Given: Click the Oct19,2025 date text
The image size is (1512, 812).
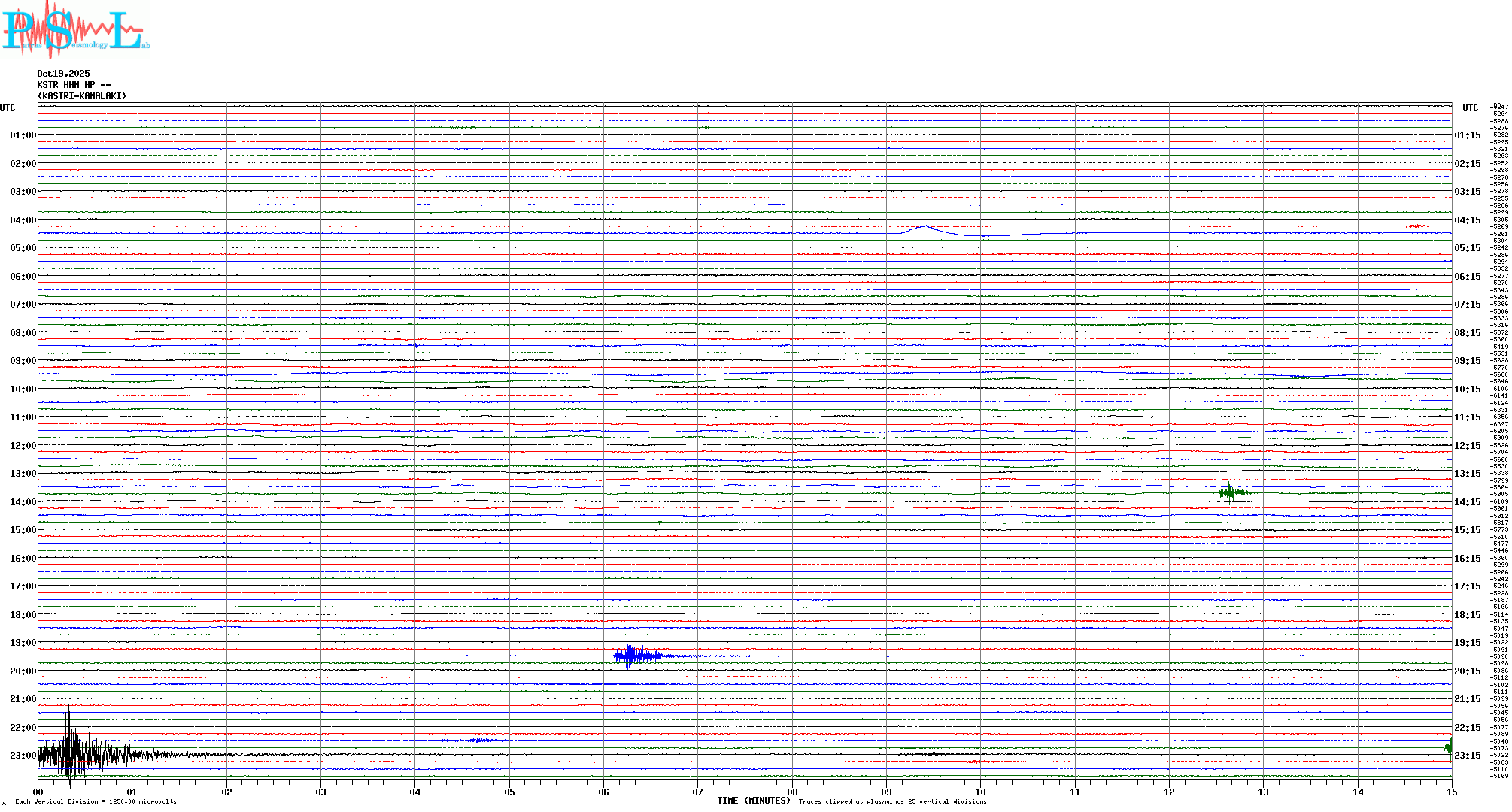Looking at the screenshot, I should point(63,74).
